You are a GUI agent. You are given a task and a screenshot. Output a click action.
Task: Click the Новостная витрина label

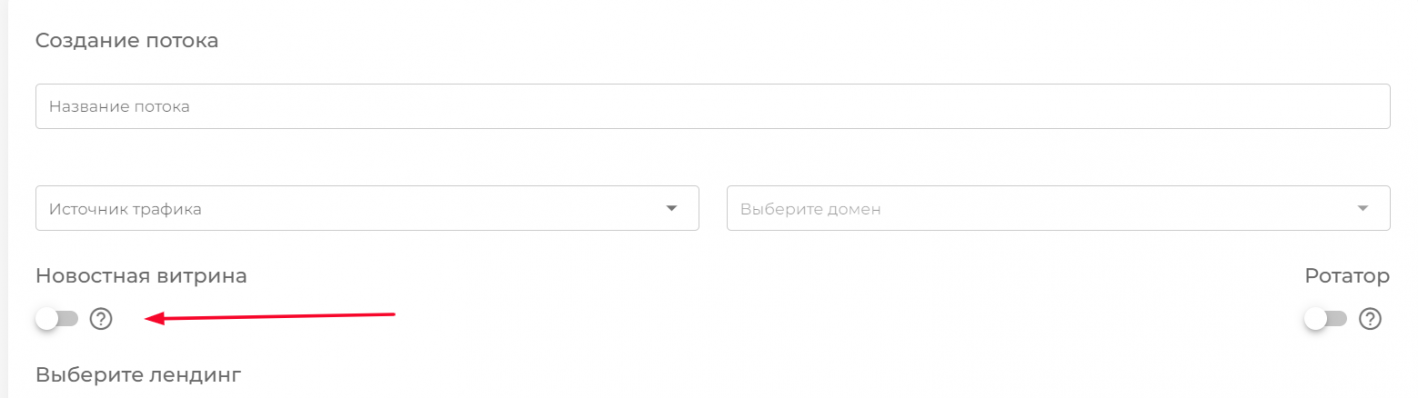tap(141, 276)
